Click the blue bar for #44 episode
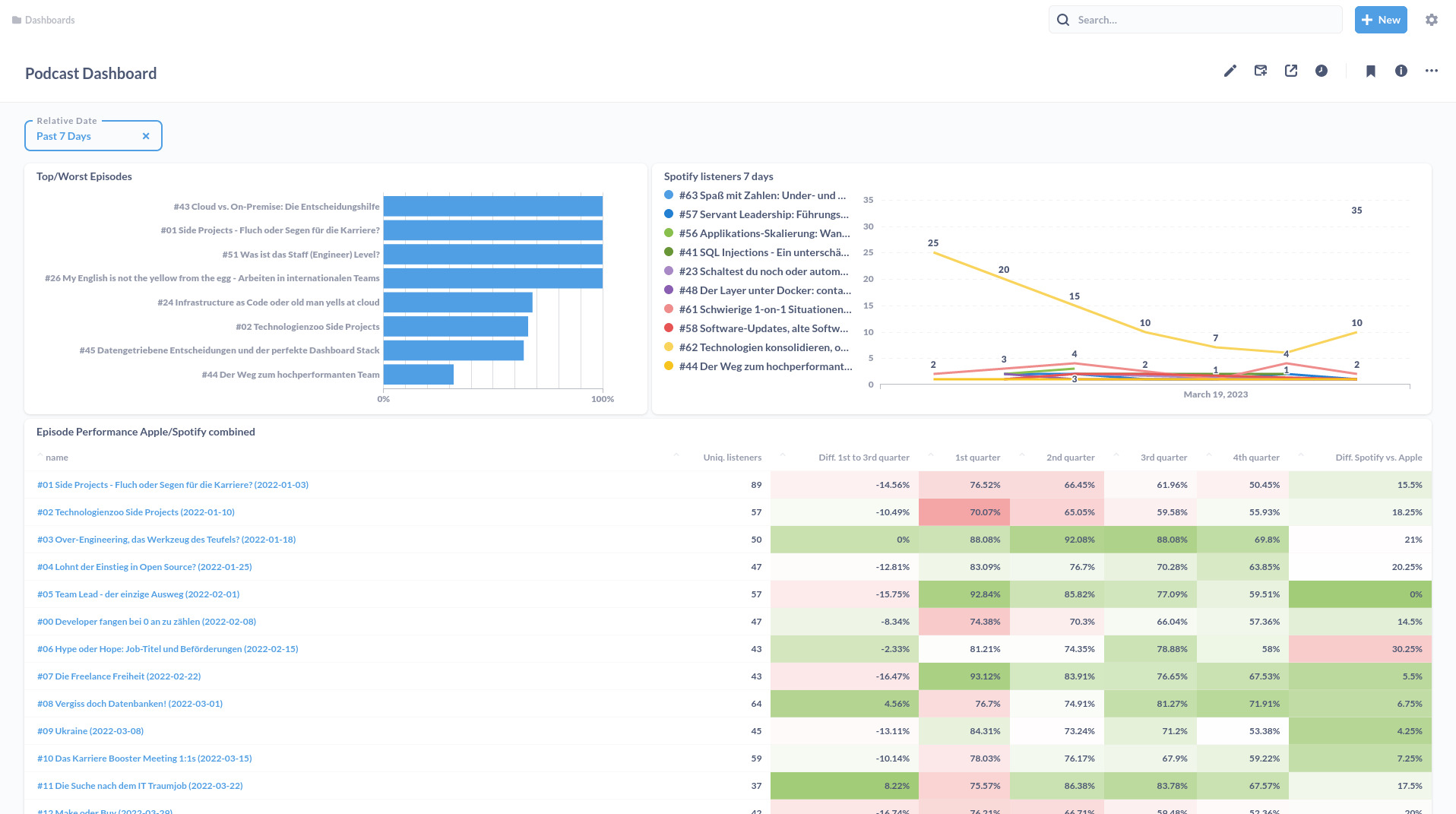Screen dimensions: 1456x814 tap(418, 375)
